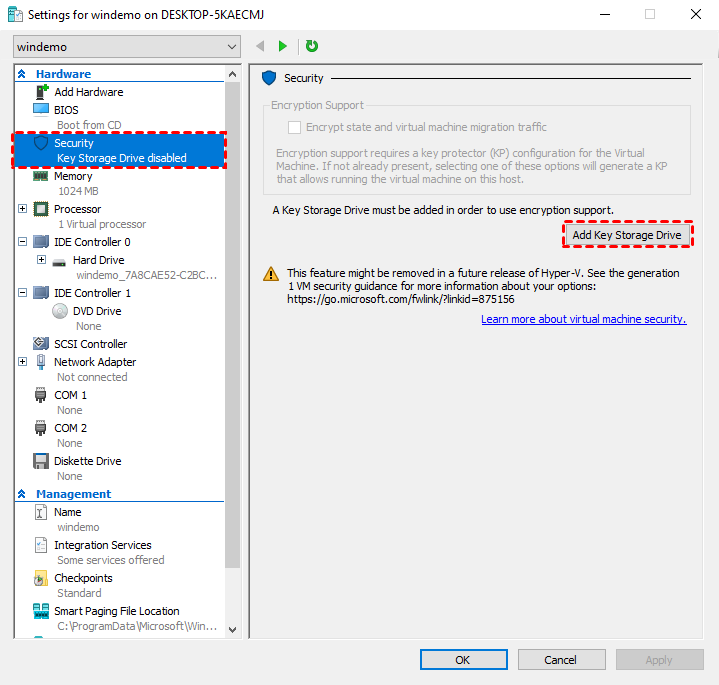Expand the Network Adapter tree node
The width and height of the screenshot is (719, 685).
click(22, 361)
